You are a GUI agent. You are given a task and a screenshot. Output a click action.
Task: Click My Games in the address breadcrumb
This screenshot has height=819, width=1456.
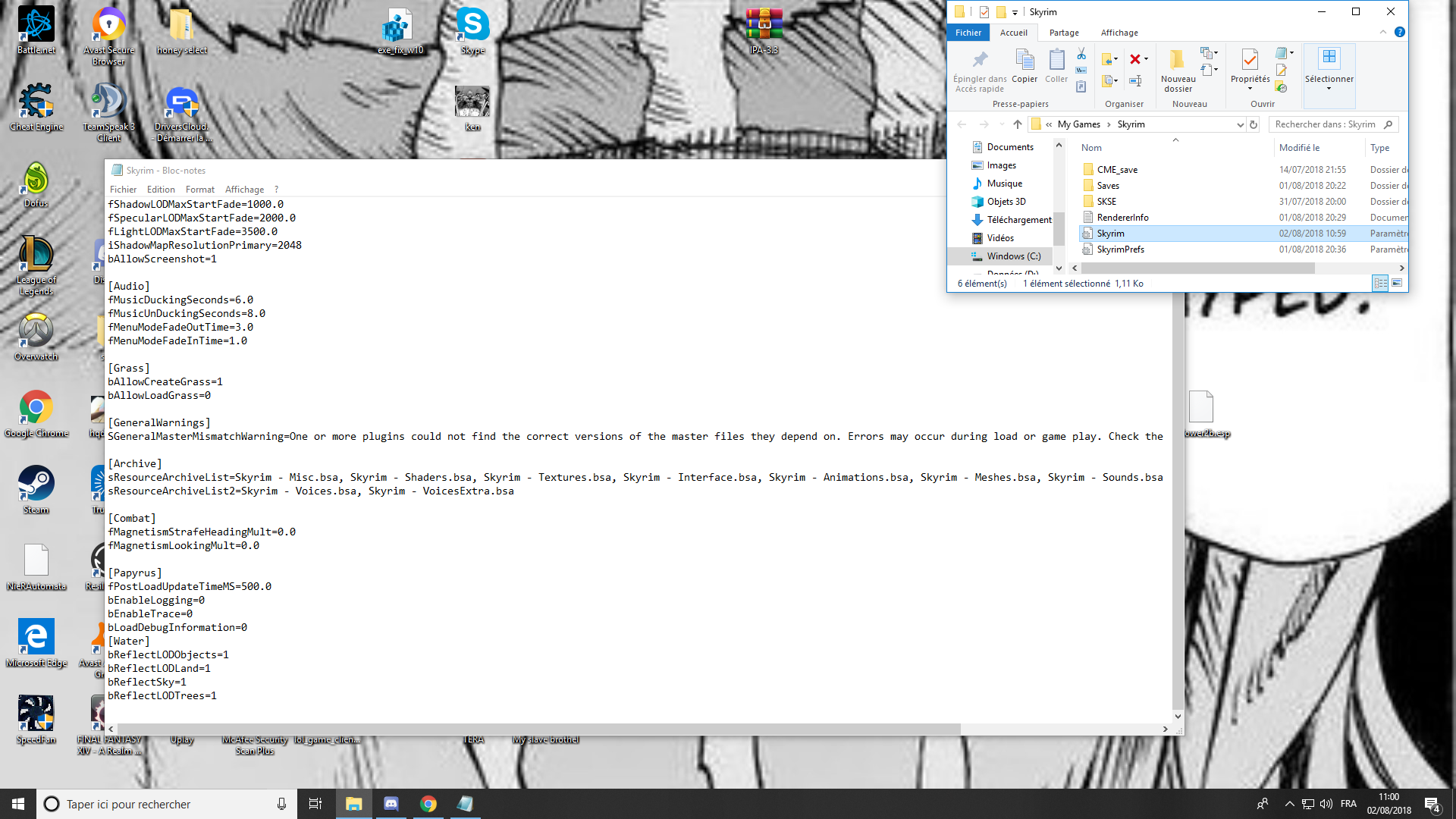coord(1078,124)
